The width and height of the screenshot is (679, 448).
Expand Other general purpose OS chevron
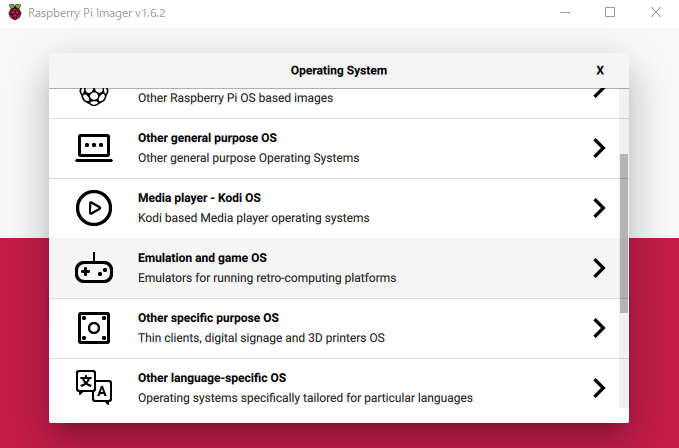coord(599,148)
